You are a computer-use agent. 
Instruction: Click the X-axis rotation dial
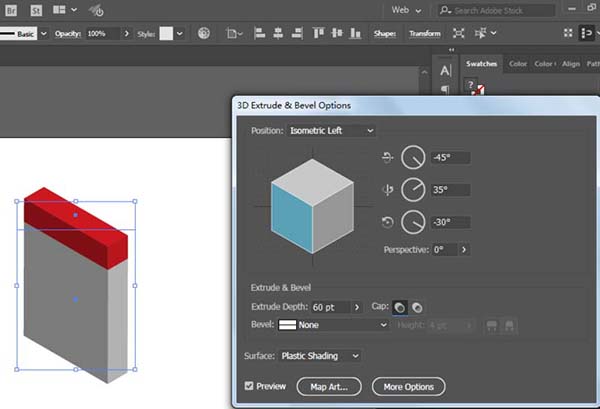click(x=413, y=157)
